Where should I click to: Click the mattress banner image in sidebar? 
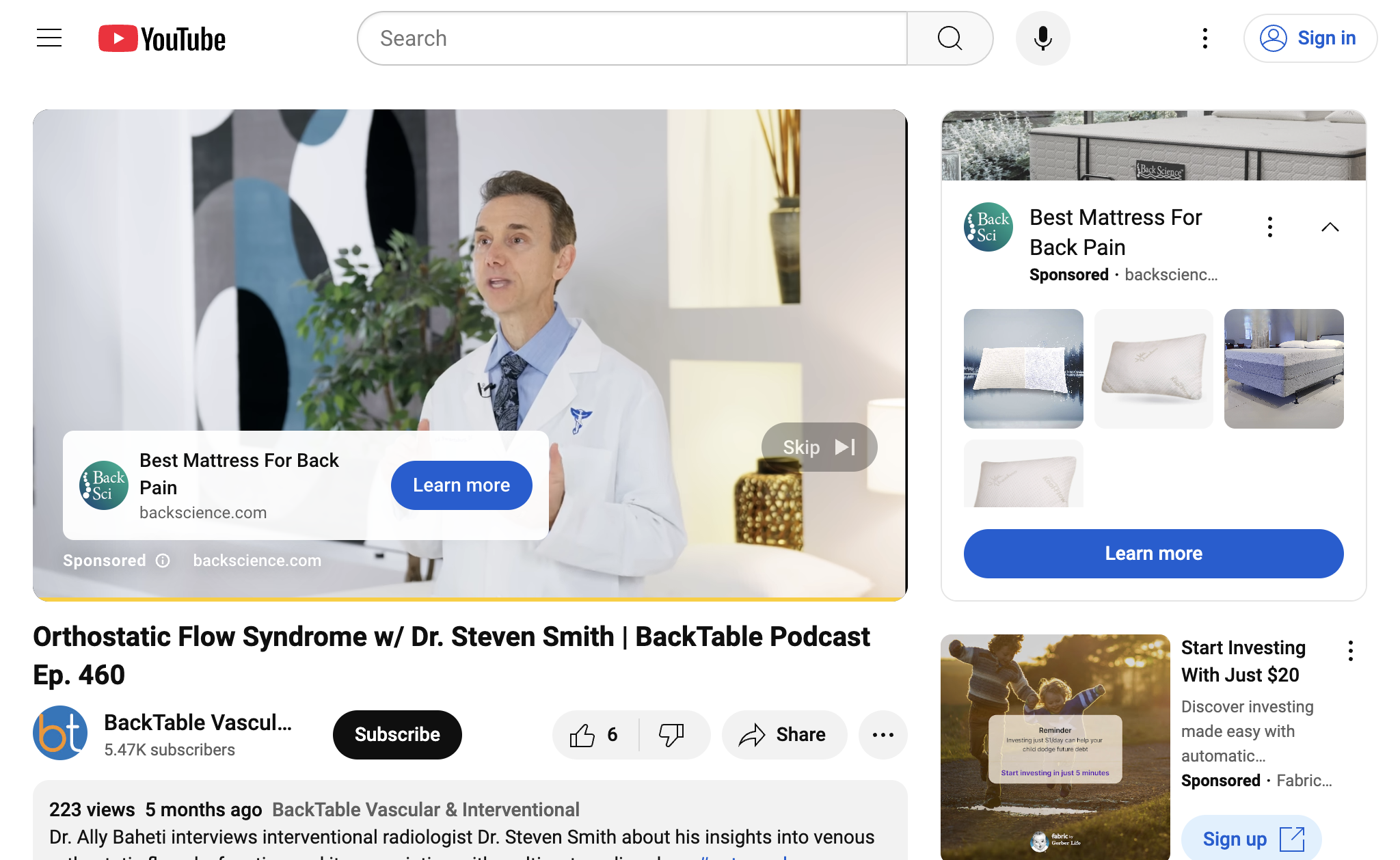[1154, 146]
